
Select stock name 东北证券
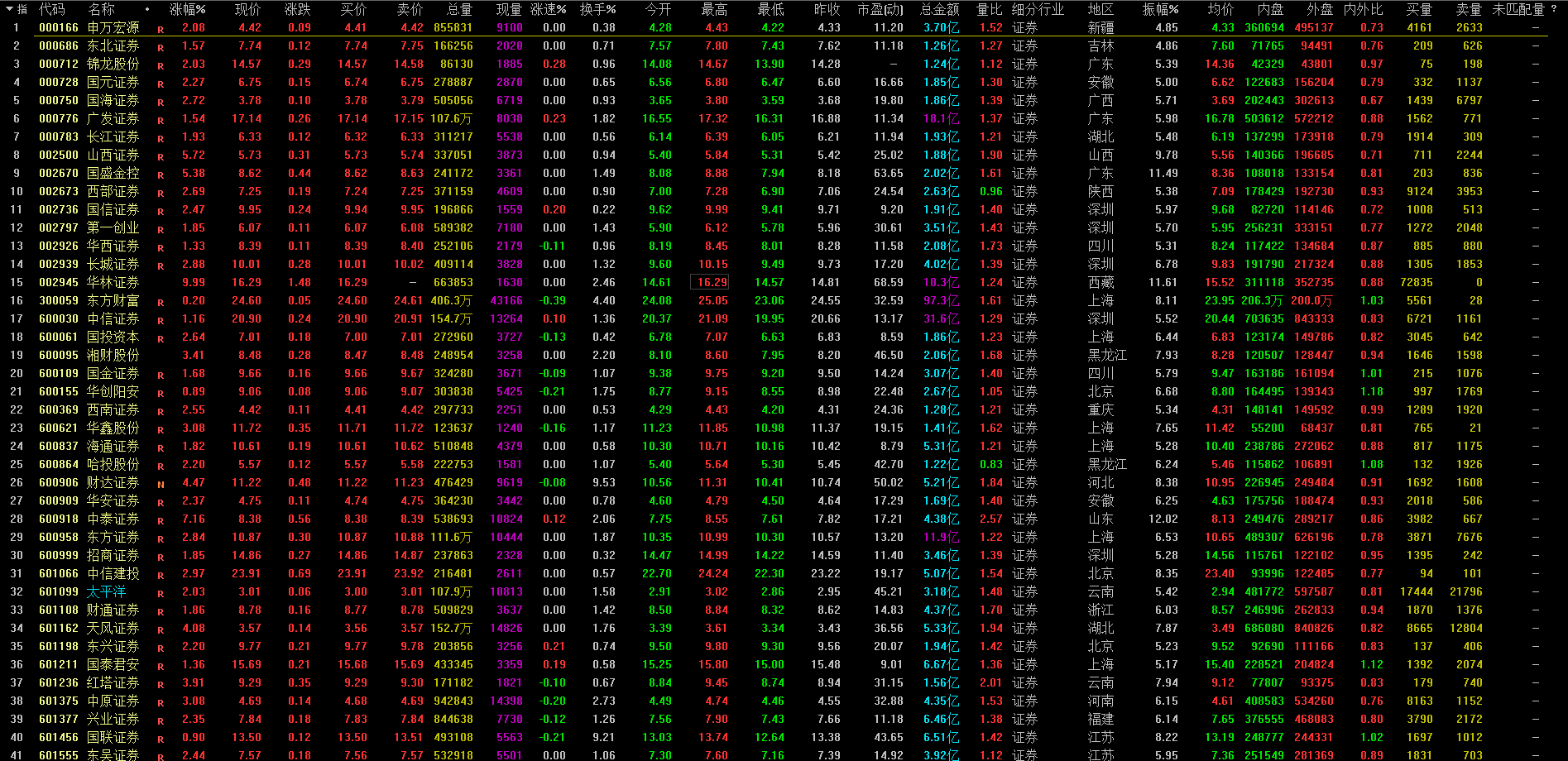coord(113,45)
